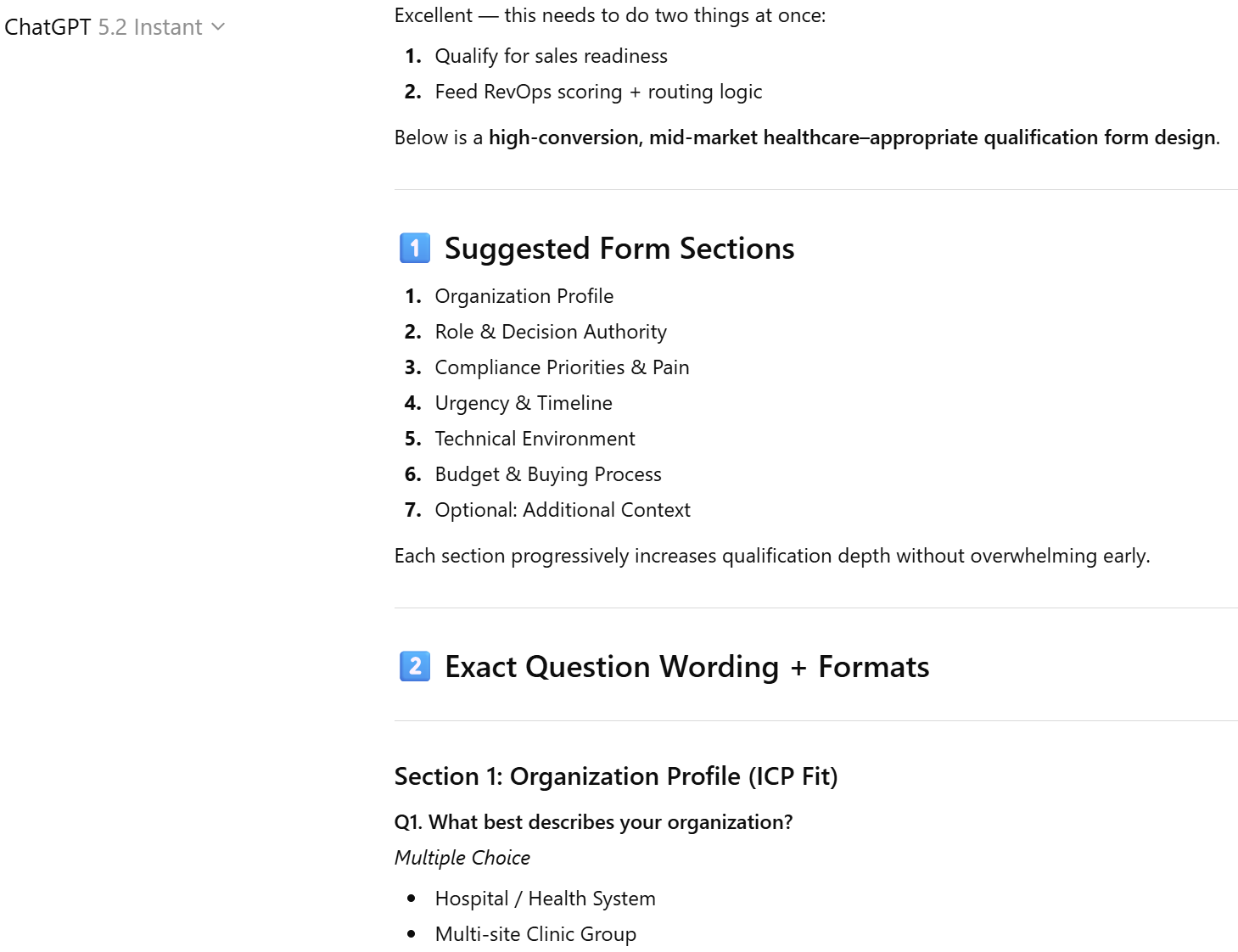Select the item Compliance Priorities & Pain
This screenshot has height=952, width=1238.
pyautogui.click(x=563, y=367)
